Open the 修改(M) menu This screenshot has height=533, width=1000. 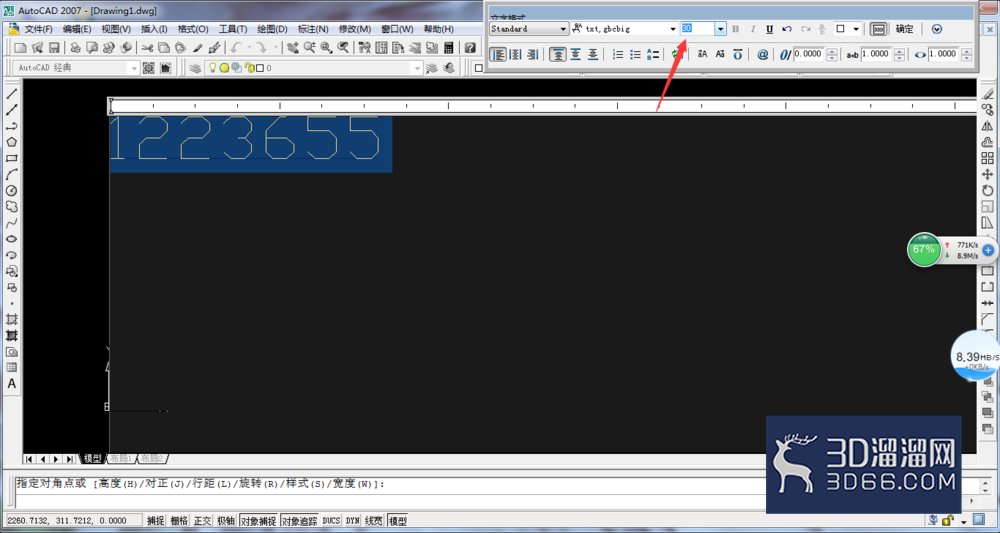point(355,29)
